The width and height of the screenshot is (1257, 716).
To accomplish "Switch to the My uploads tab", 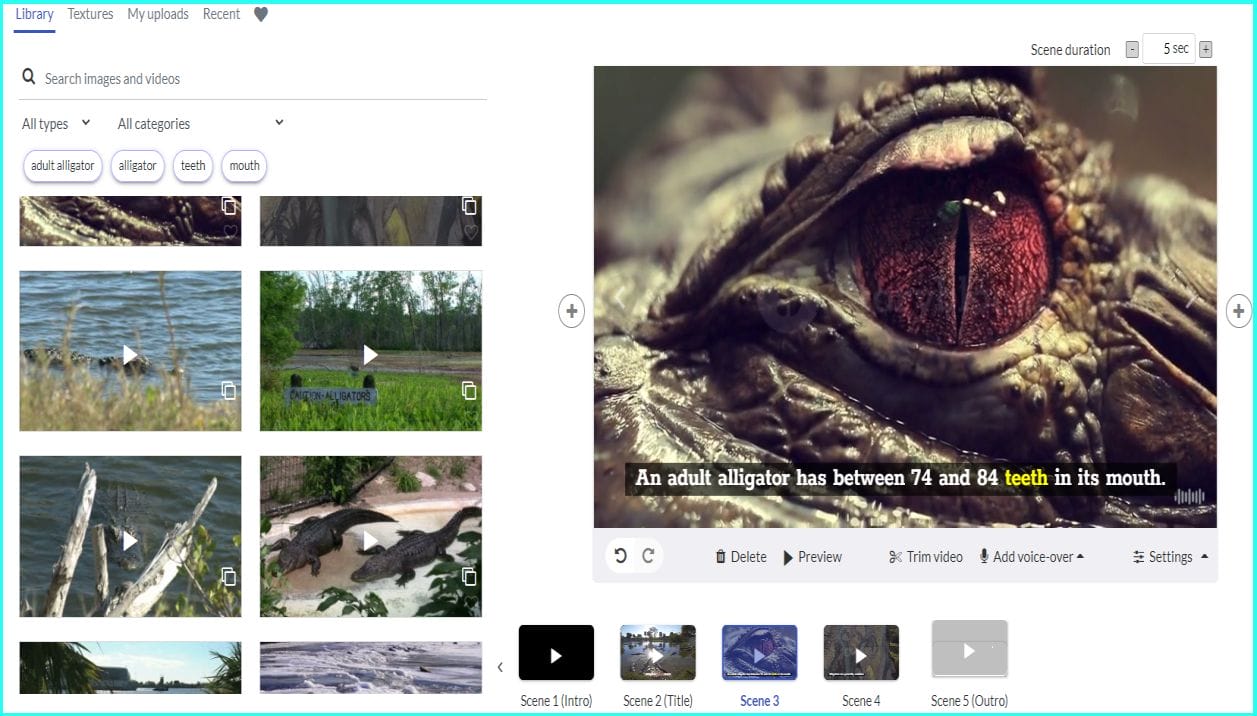I will click(158, 15).
